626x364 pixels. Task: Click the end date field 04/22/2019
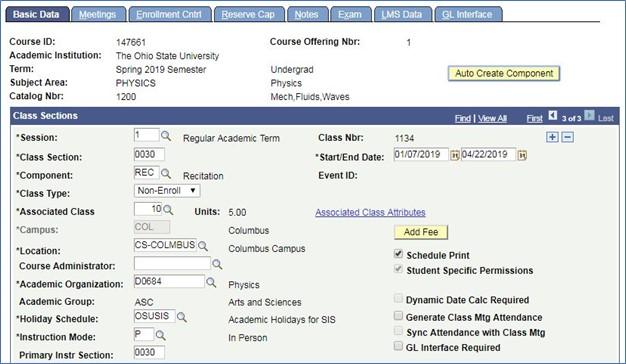click(x=489, y=154)
